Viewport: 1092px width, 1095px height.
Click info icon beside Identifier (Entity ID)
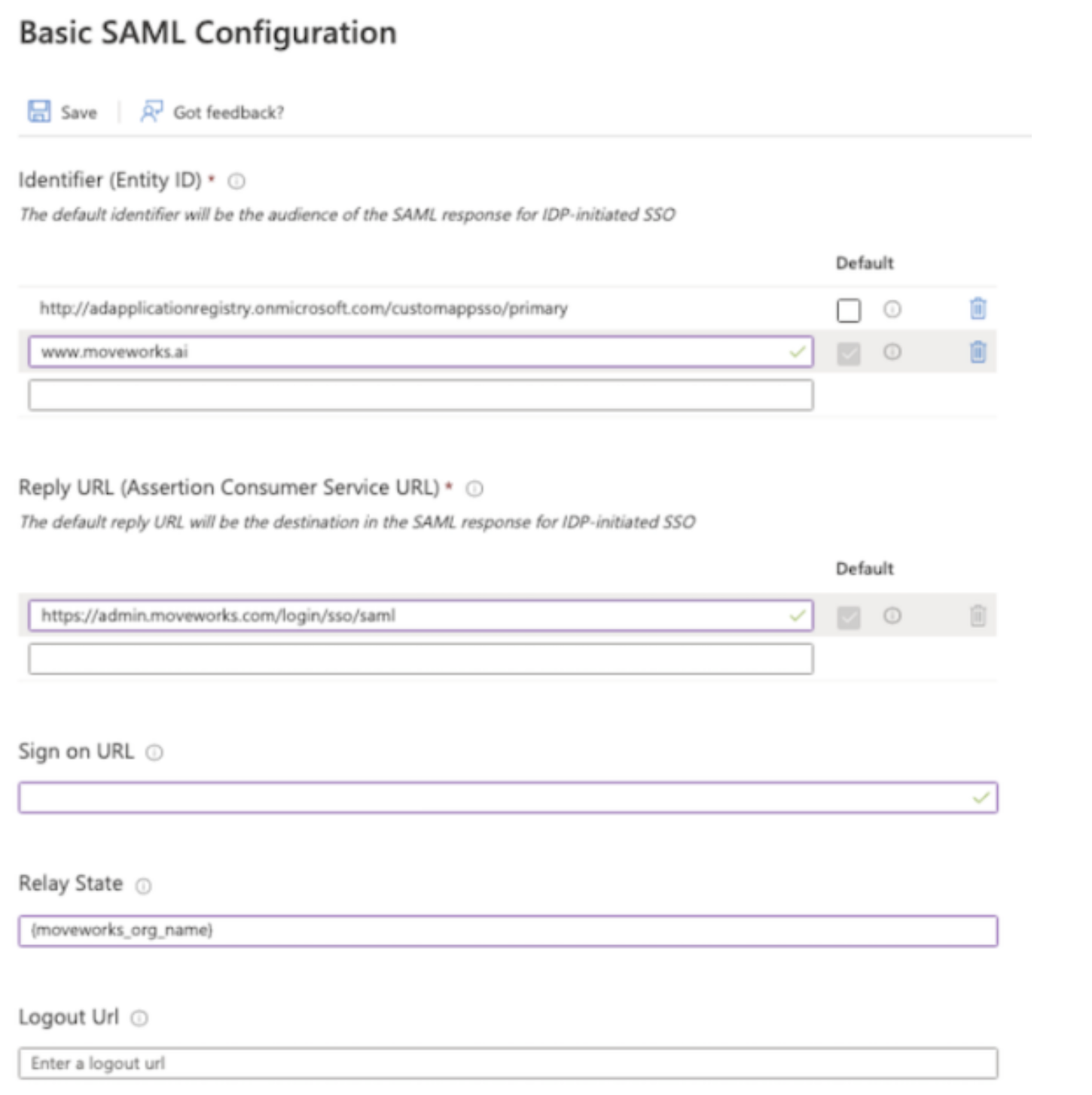(x=236, y=181)
